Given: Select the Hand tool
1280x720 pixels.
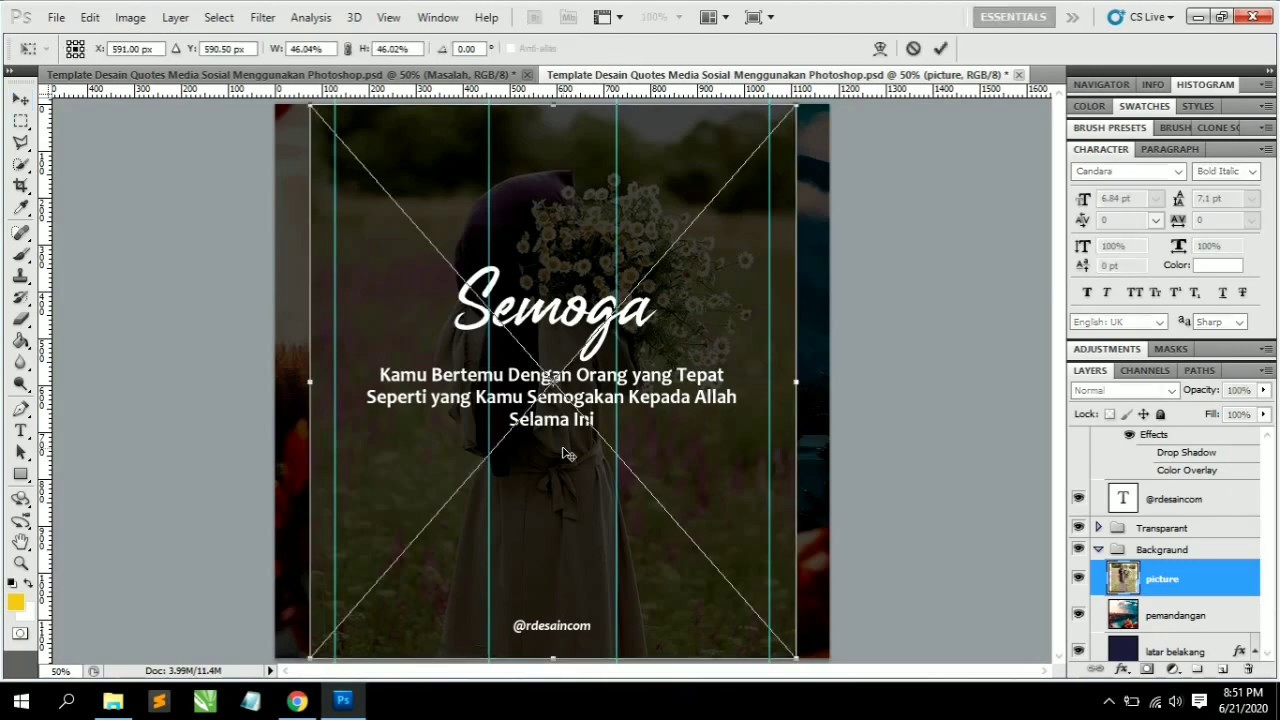Looking at the screenshot, I should coord(20,542).
